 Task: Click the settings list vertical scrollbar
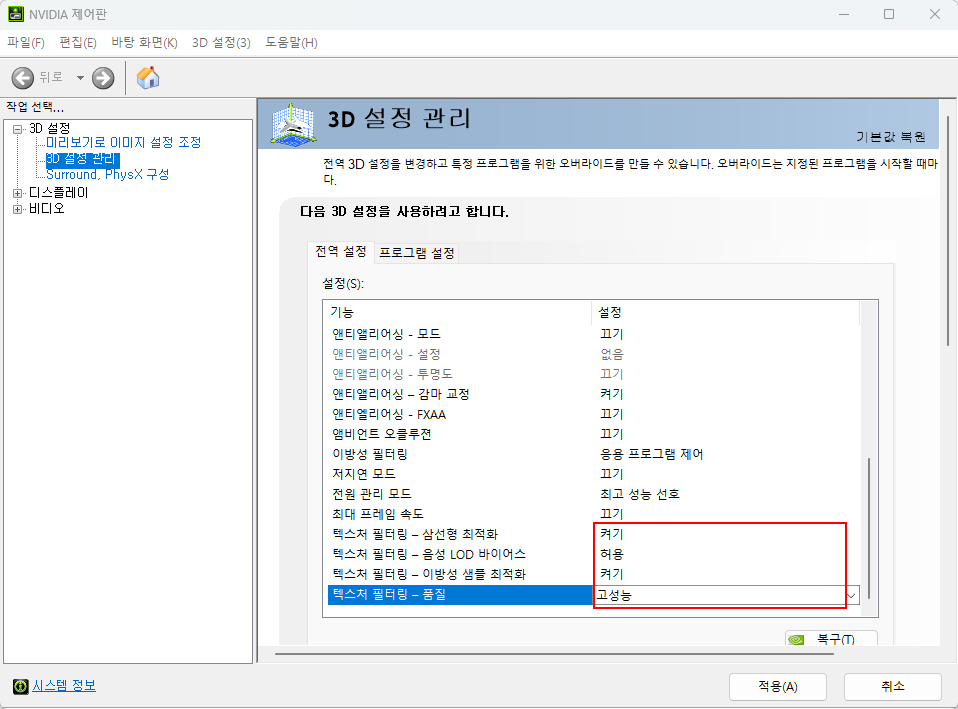pos(868,528)
